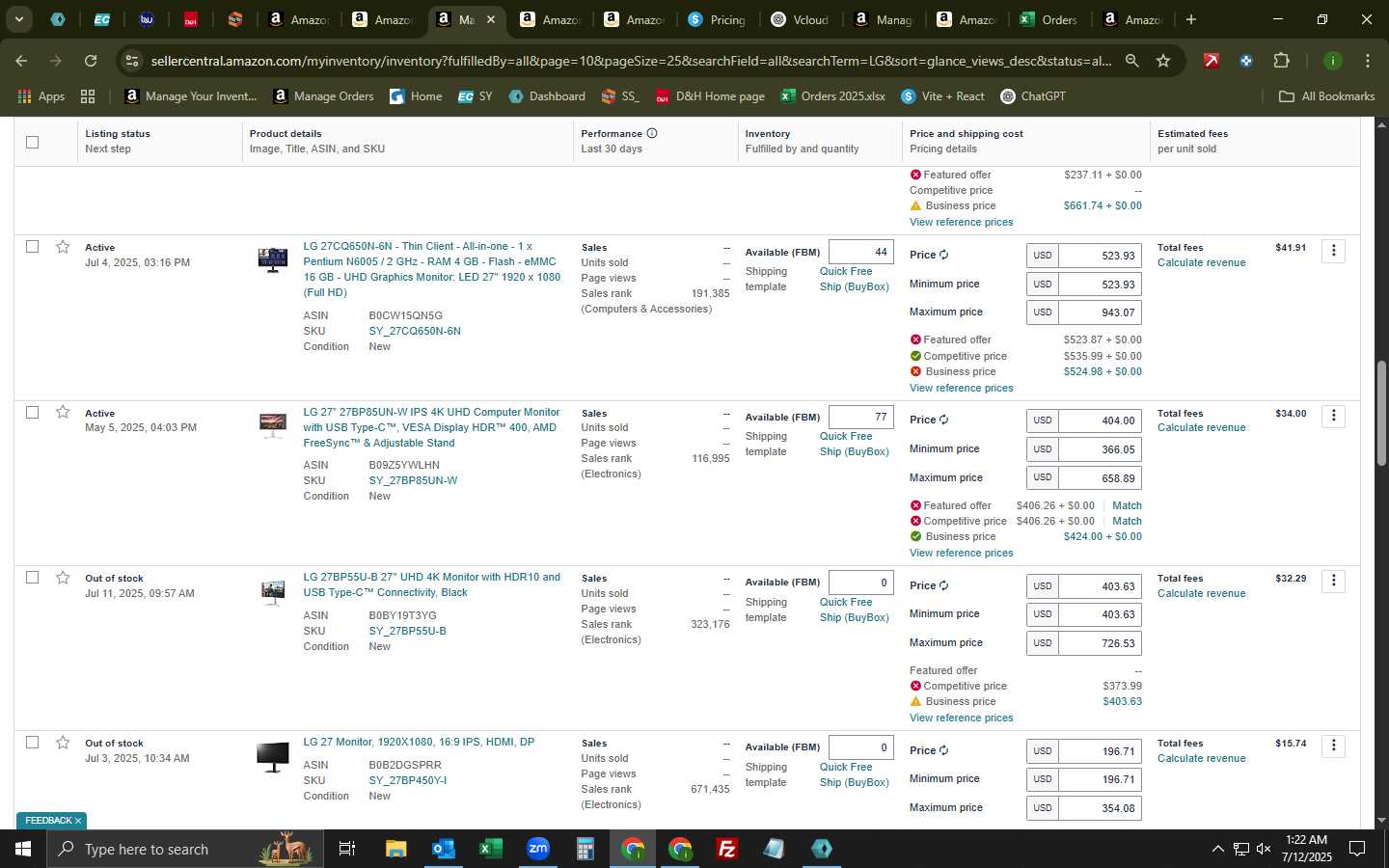
Task: Bookmark this page with the star icon
Action: pos(1163,61)
